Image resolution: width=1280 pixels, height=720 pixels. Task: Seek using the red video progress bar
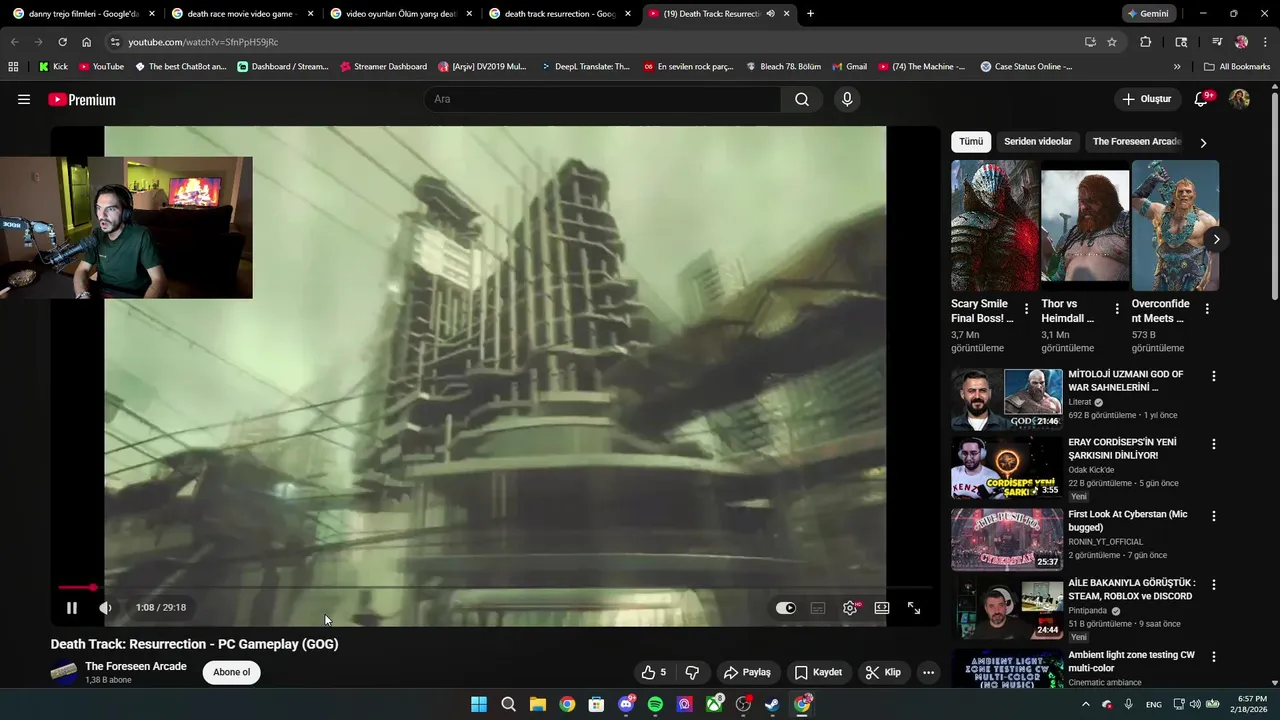(x=495, y=588)
